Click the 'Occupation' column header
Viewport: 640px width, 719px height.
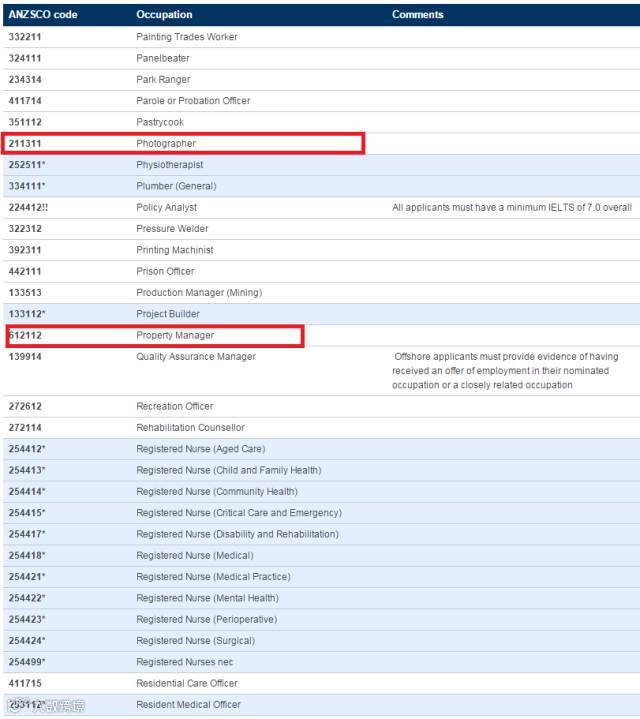[164, 15]
